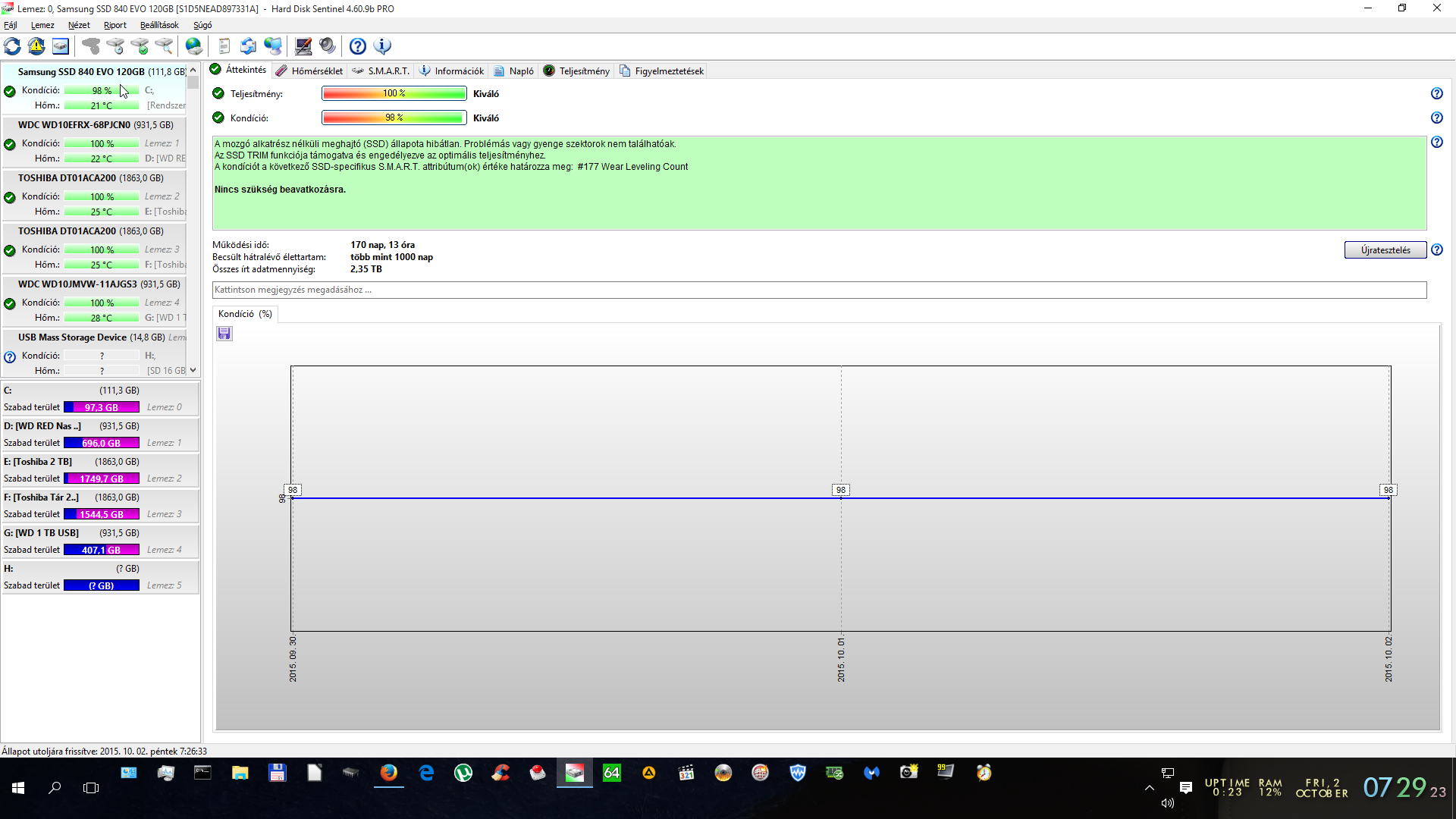
Task: Click the disk with magnifier toolbar icon
Action: pyautogui.click(x=164, y=46)
